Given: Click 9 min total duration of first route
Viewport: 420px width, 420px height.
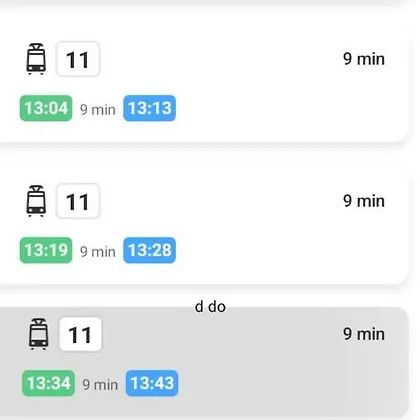Looking at the screenshot, I should (x=364, y=59).
